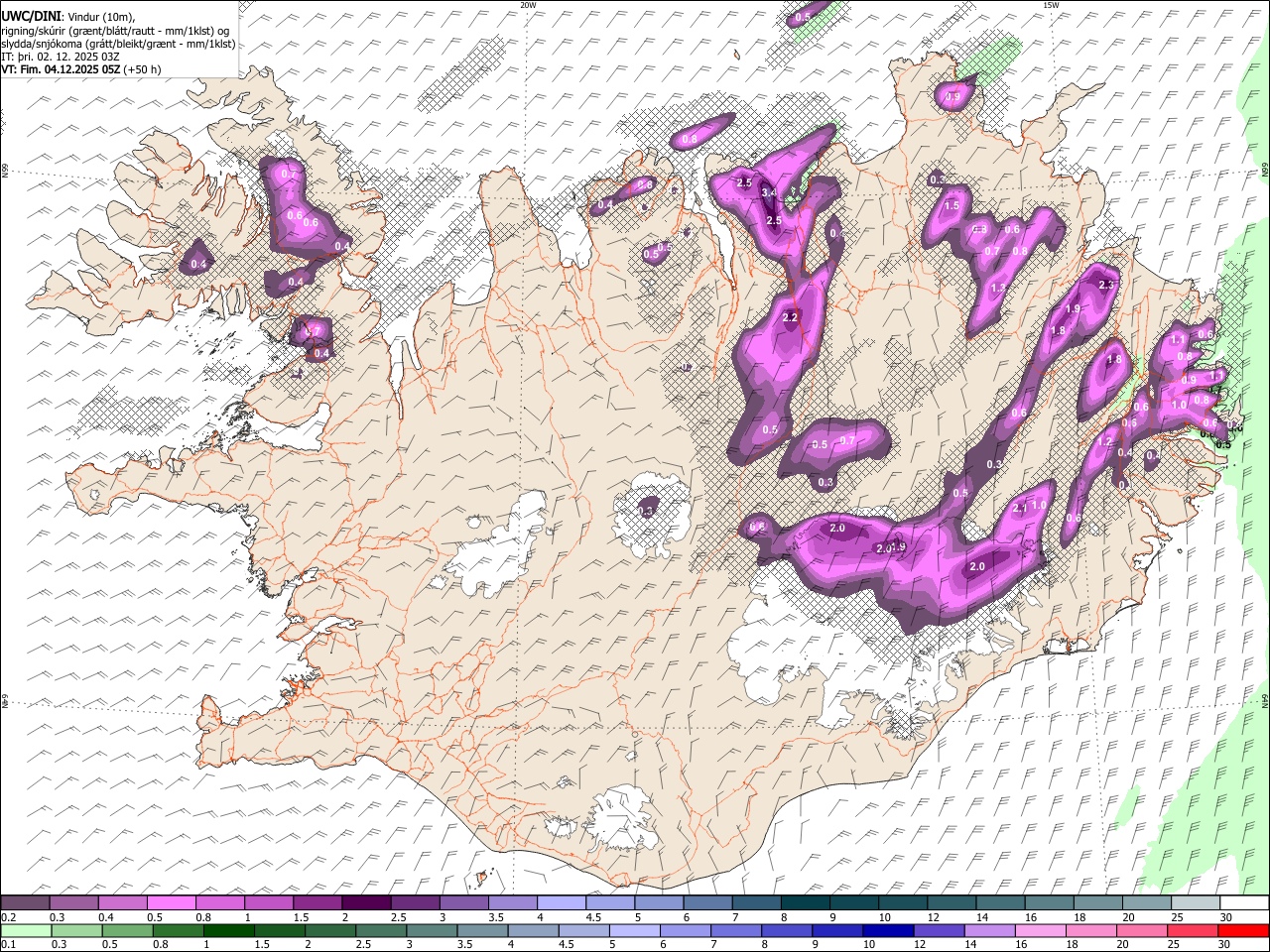1270x952 pixels.
Task: Pick the deep blue rain swatch between 10 and 12
Action: (887, 931)
